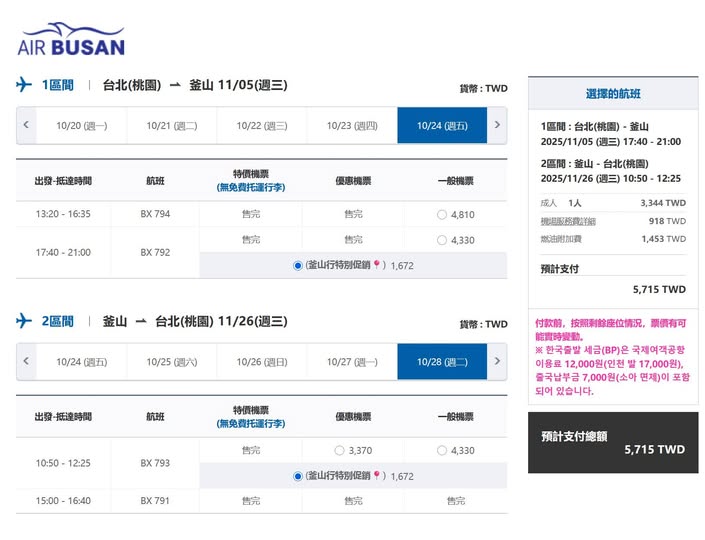Switch to the 10/20 (週一) date tab
Image resolution: width=705 pixels, height=540 pixels.
(82, 126)
